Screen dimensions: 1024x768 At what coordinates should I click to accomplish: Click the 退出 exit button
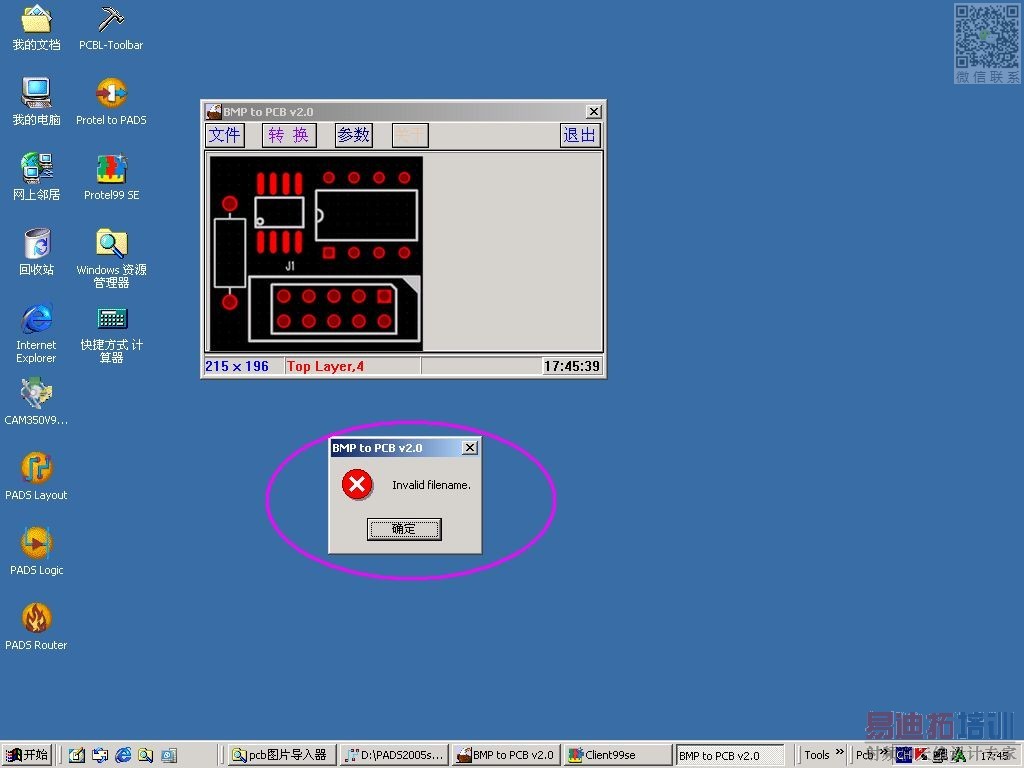(580, 135)
